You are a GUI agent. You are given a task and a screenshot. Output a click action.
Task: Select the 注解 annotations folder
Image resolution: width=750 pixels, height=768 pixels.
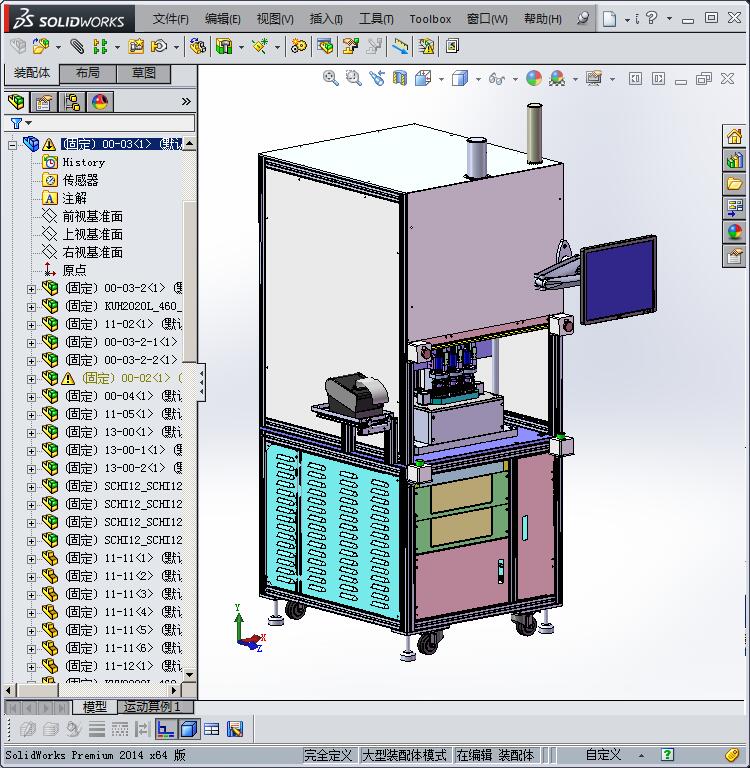pos(74,198)
